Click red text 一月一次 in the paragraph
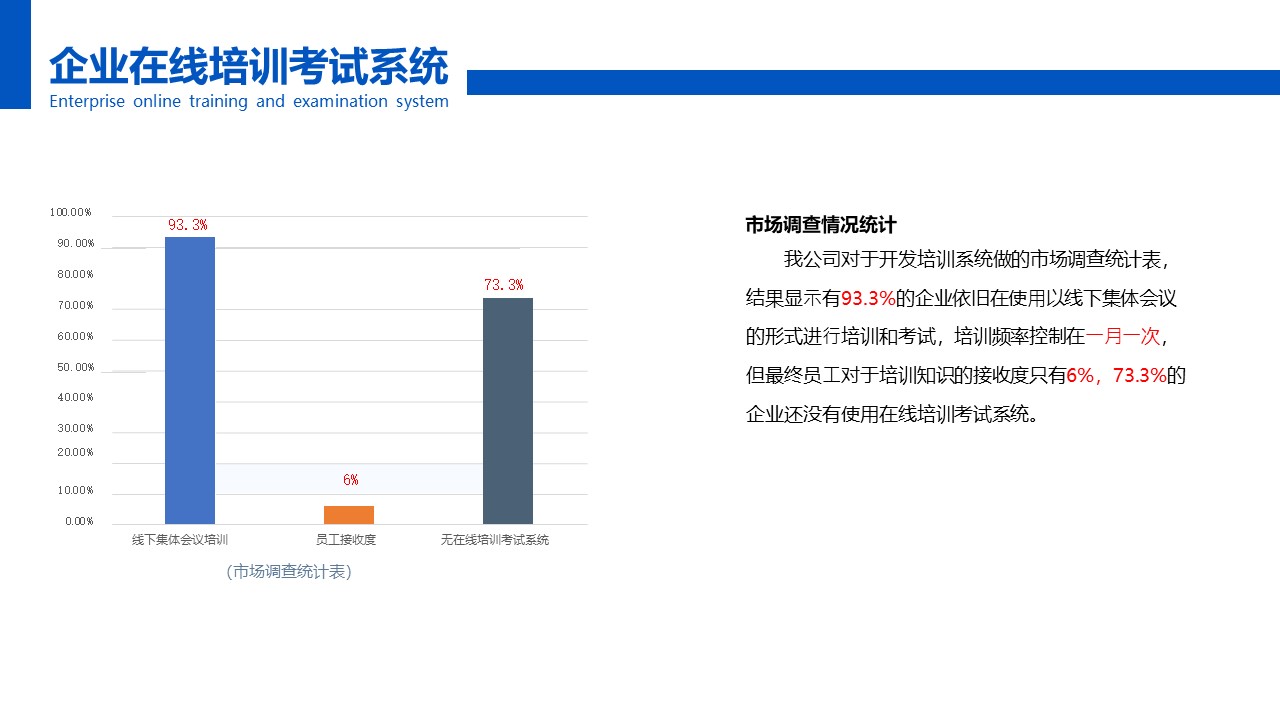 [1123, 336]
